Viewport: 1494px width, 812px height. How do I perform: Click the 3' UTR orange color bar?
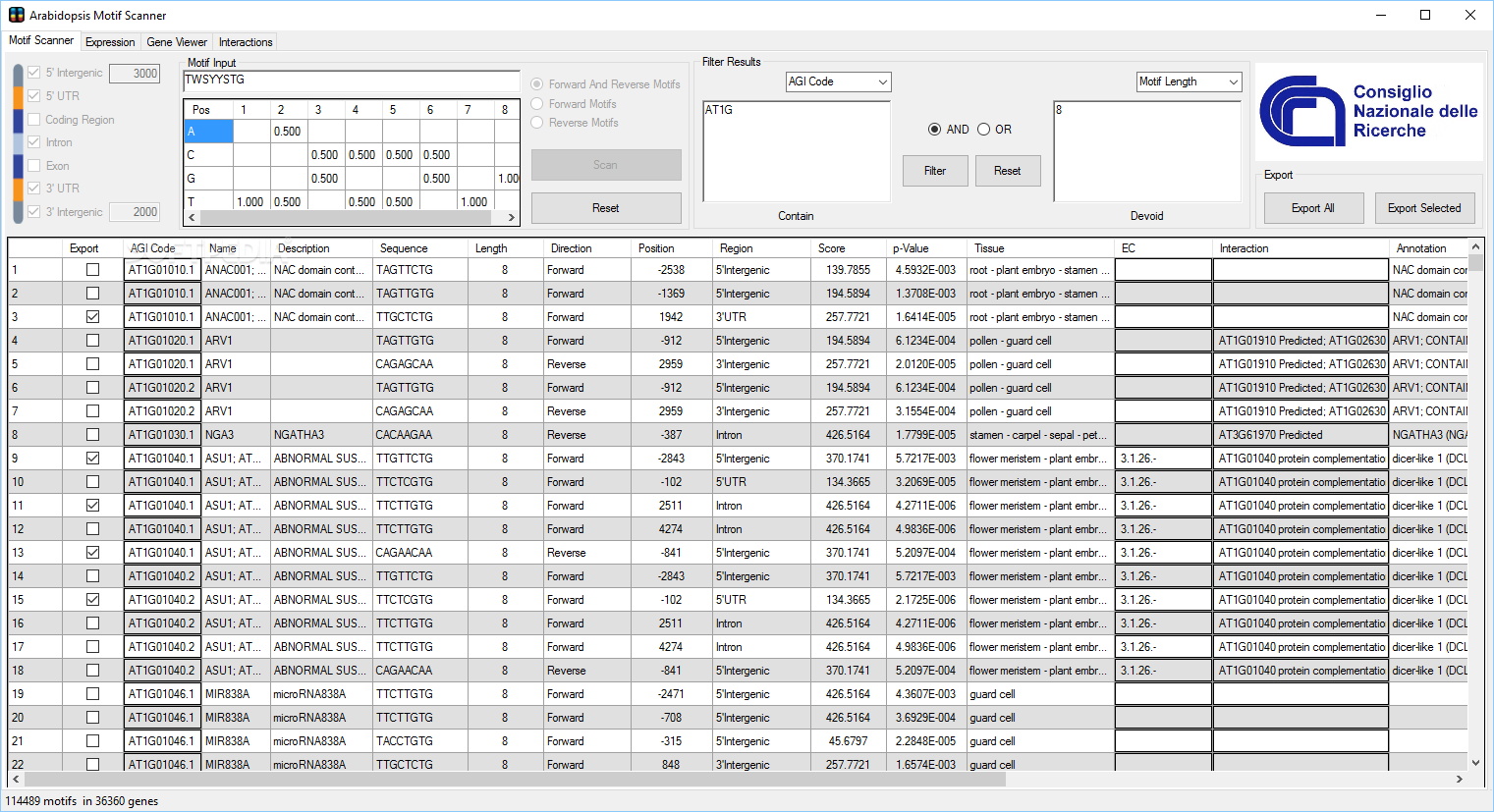(18, 189)
